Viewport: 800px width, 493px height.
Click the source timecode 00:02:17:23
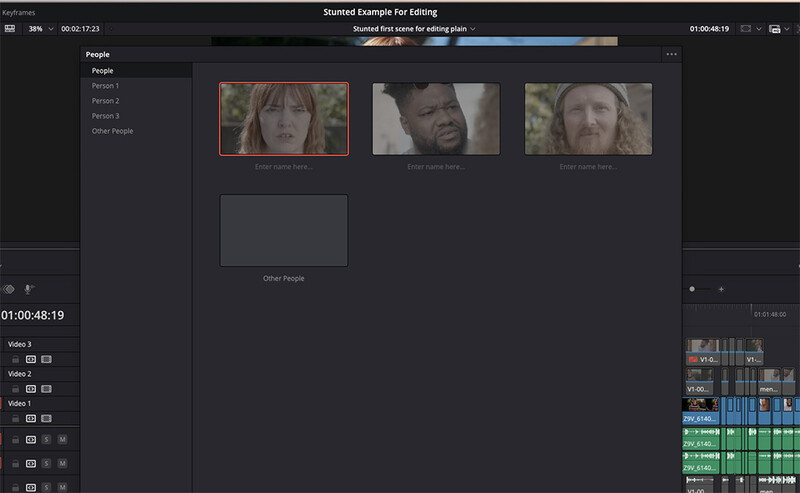click(x=80, y=29)
